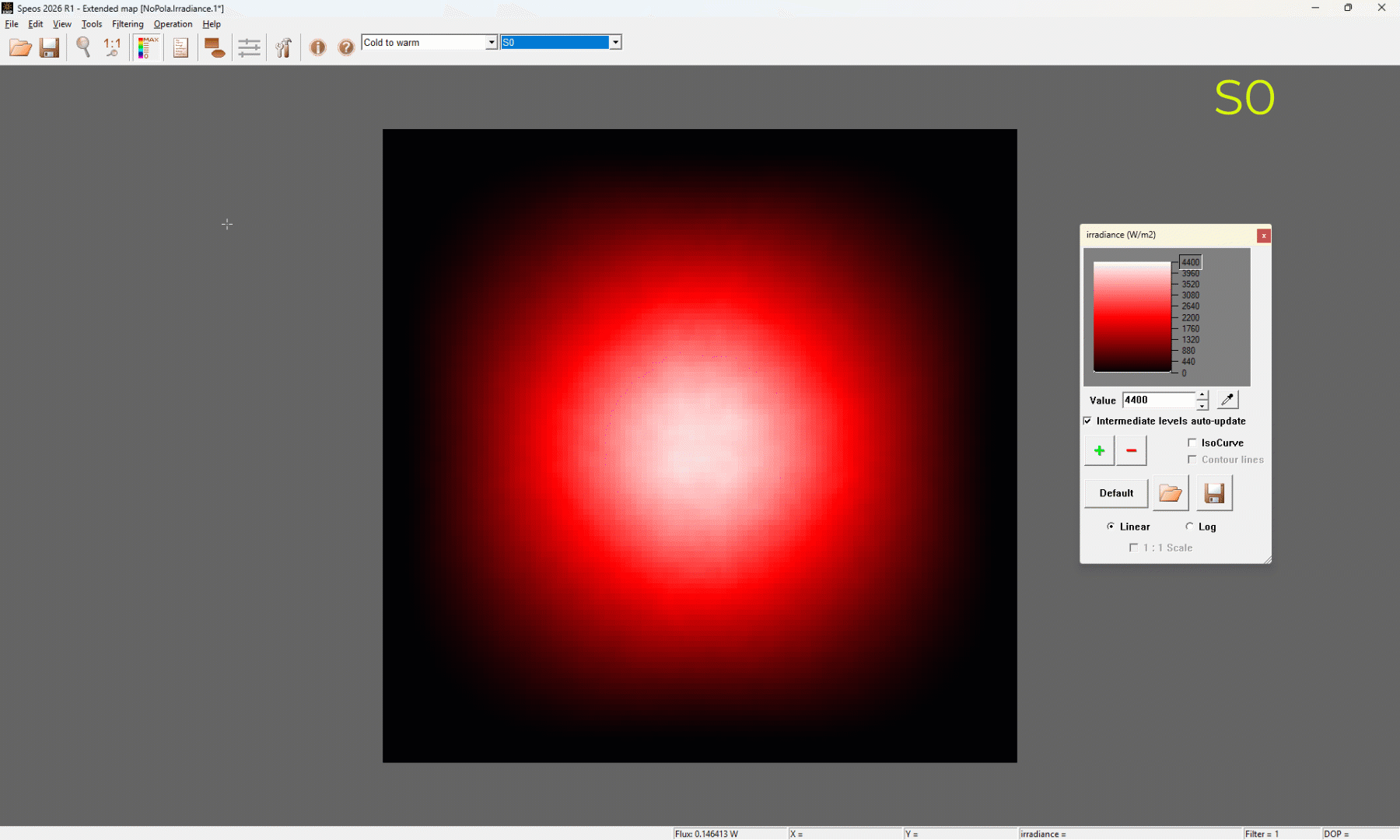The image size is (1400, 840).
Task: Select the 4400 level marker on the scale
Action: pyautogui.click(x=1191, y=262)
